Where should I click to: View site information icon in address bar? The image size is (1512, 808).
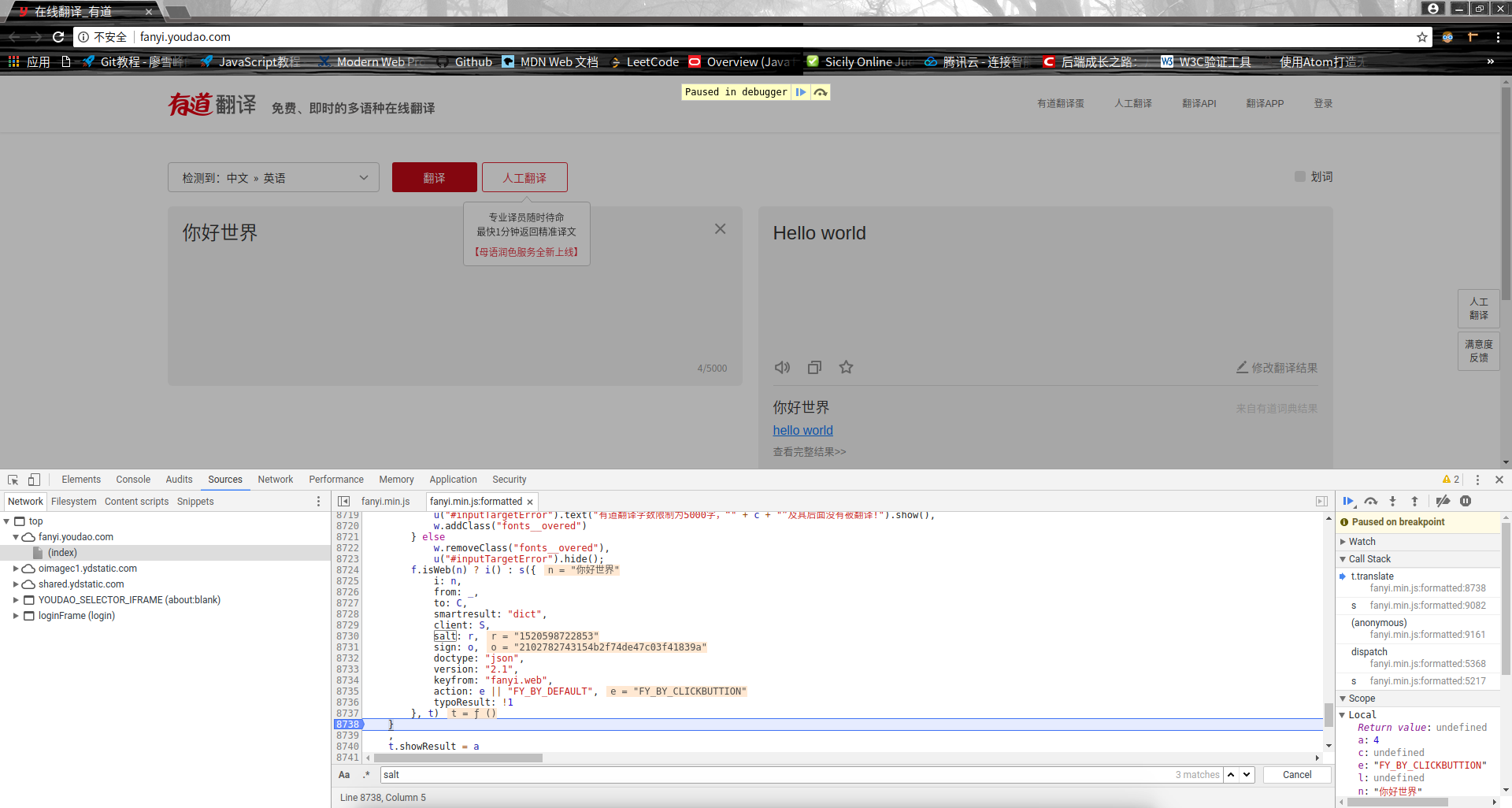click(x=83, y=37)
